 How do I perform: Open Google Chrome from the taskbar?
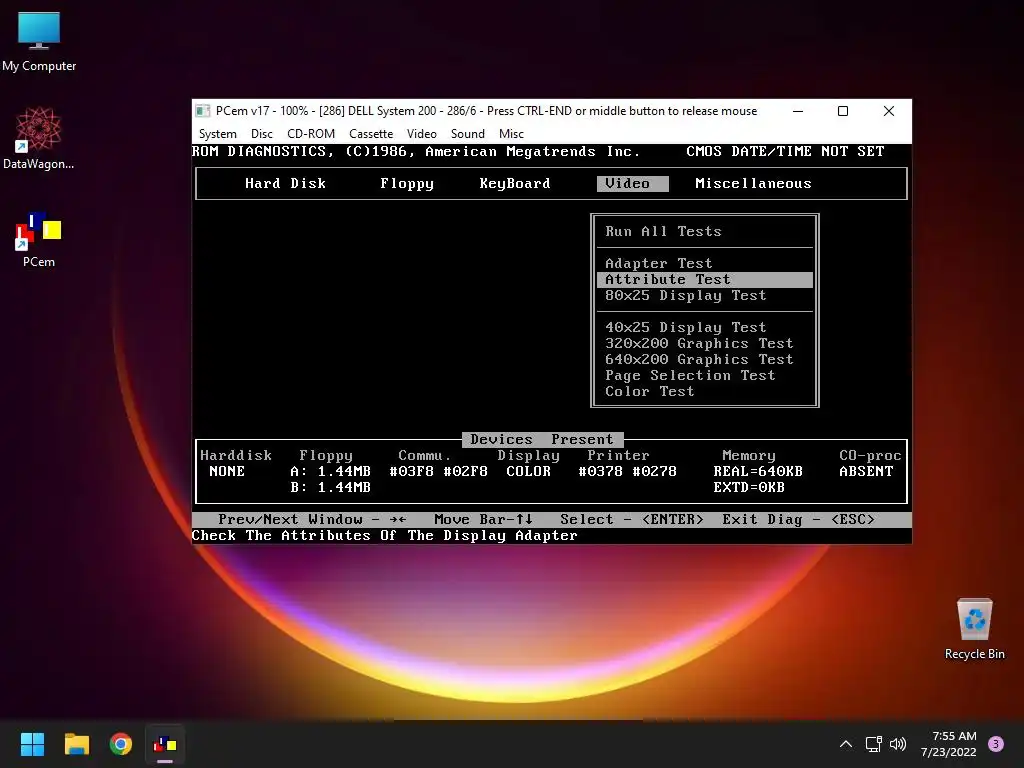[x=121, y=744]
